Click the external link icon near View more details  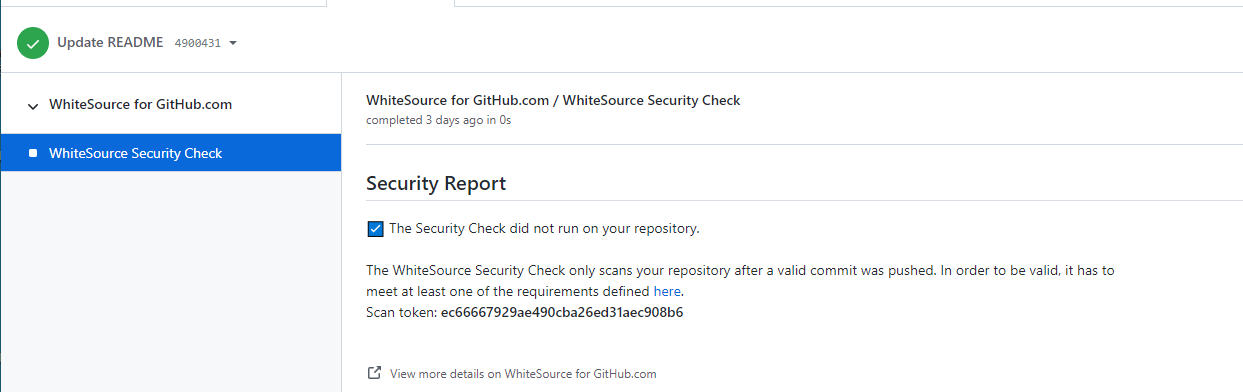375,373
